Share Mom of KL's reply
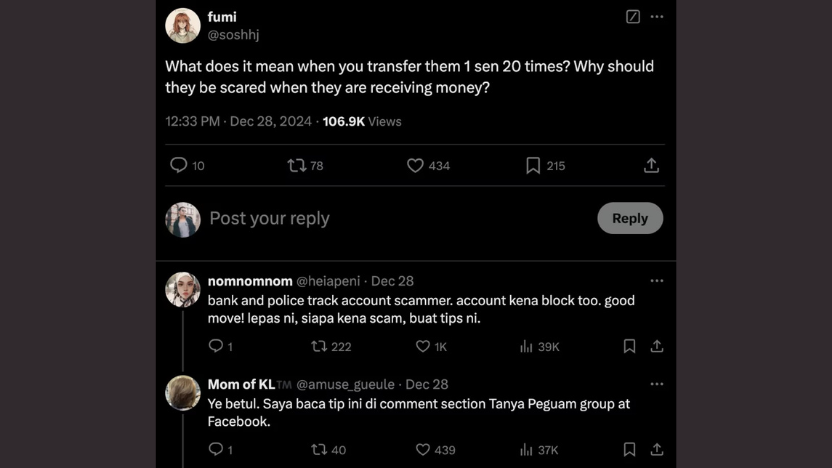Viewport: 832px width, 468px height. pos(657,449)
